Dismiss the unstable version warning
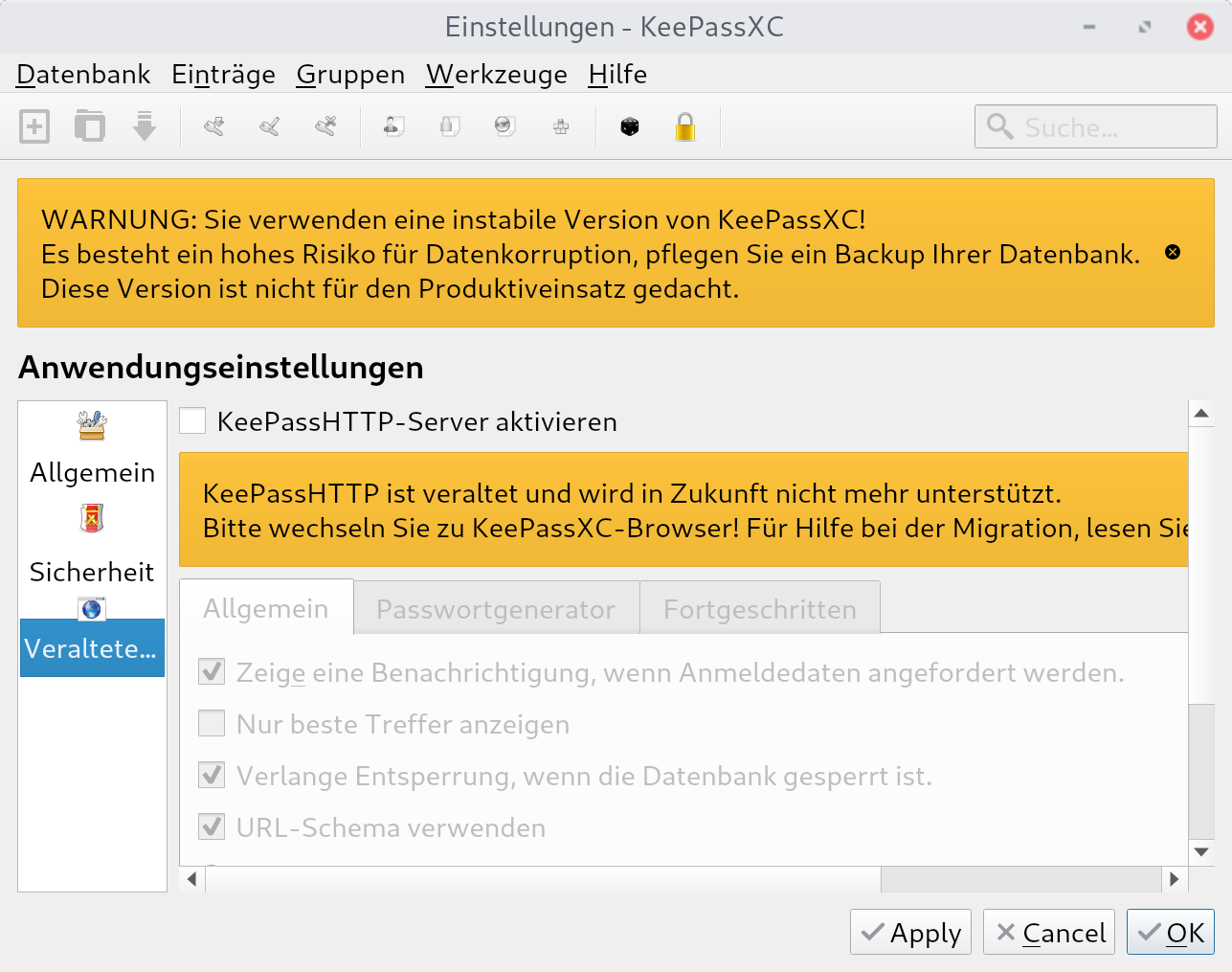Screen dimensions: 1232x972 (x=1171, y=252)
